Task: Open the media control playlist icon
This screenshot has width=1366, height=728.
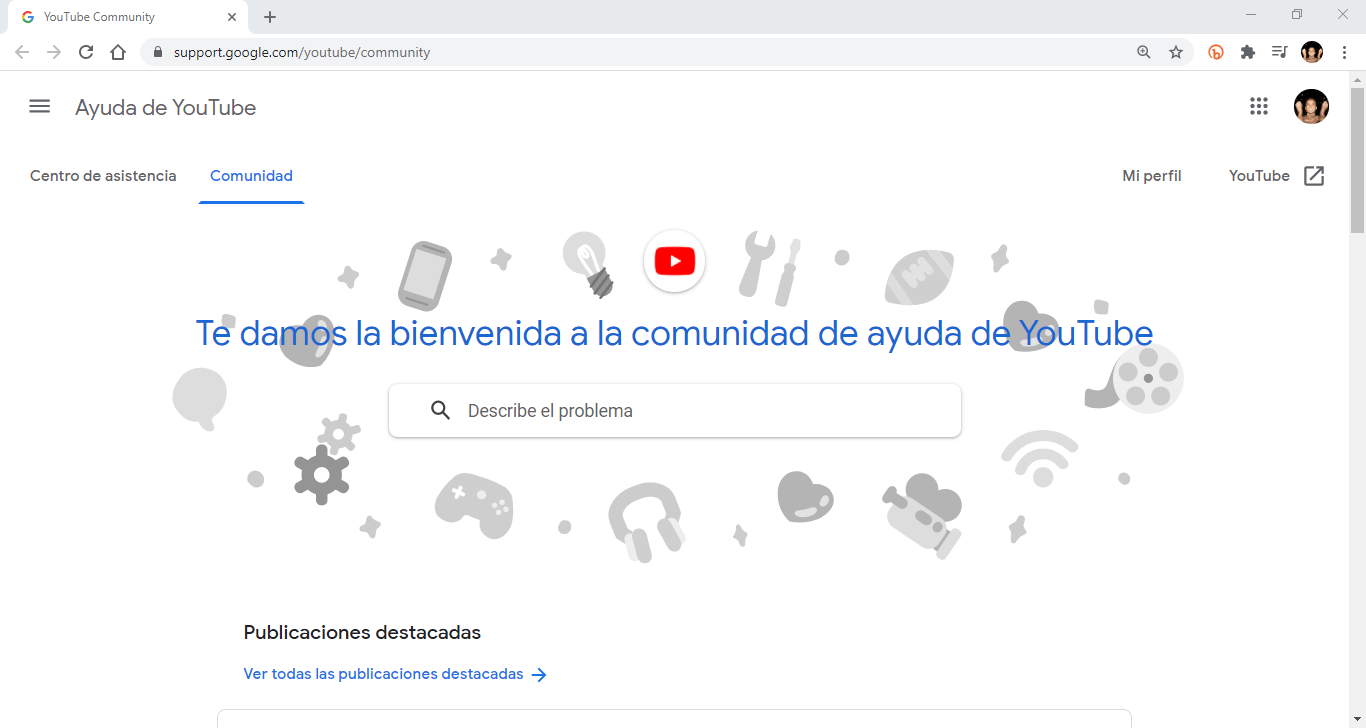Action: [x=1279, y=52]
